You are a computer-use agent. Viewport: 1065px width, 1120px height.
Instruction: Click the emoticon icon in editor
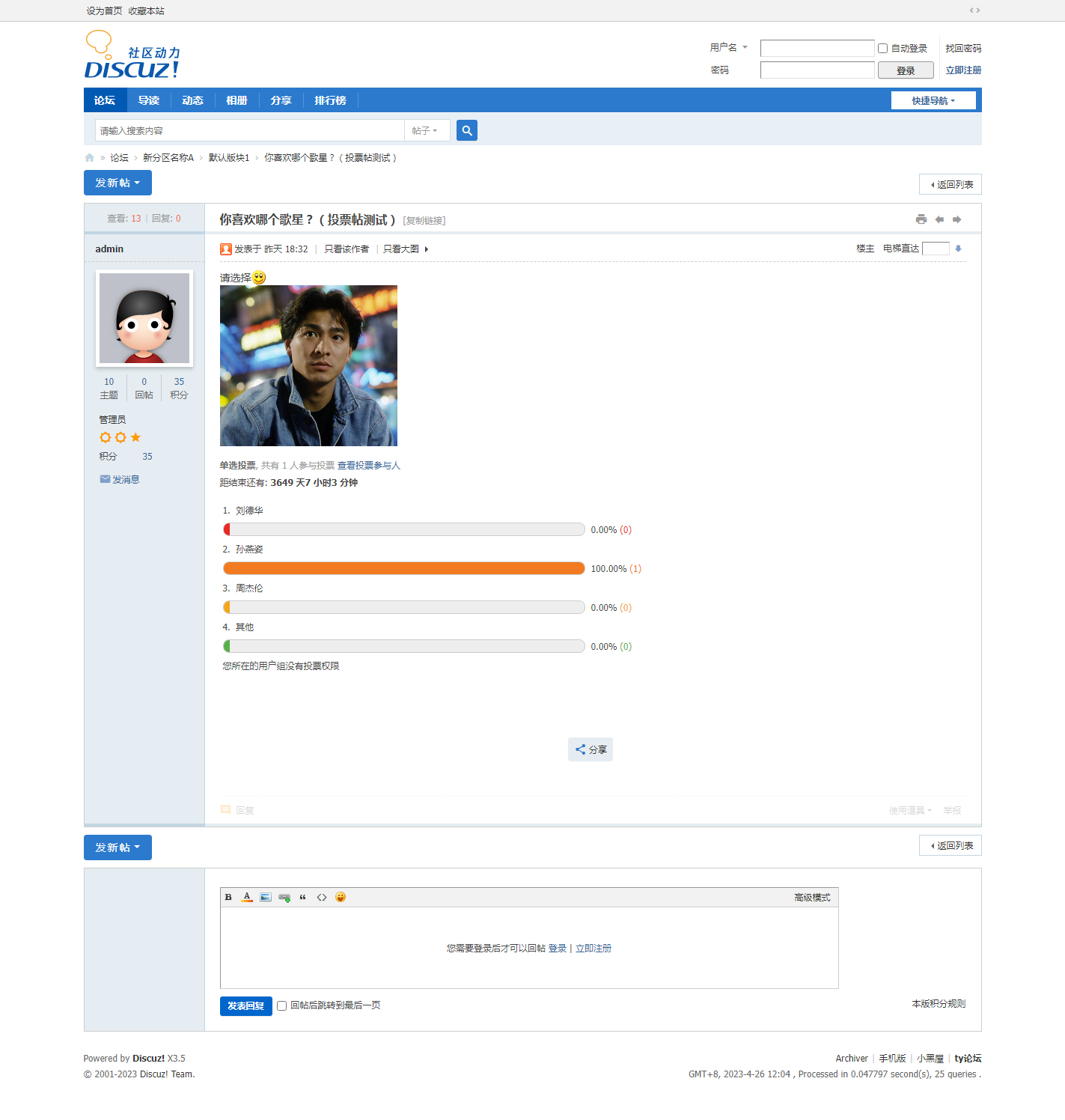coord(341,897)
